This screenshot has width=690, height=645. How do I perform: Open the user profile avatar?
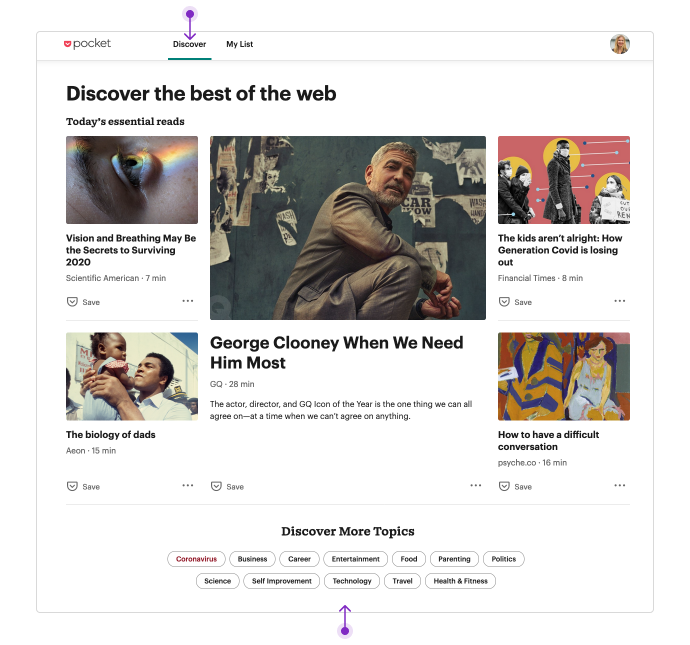click(620, 44)
